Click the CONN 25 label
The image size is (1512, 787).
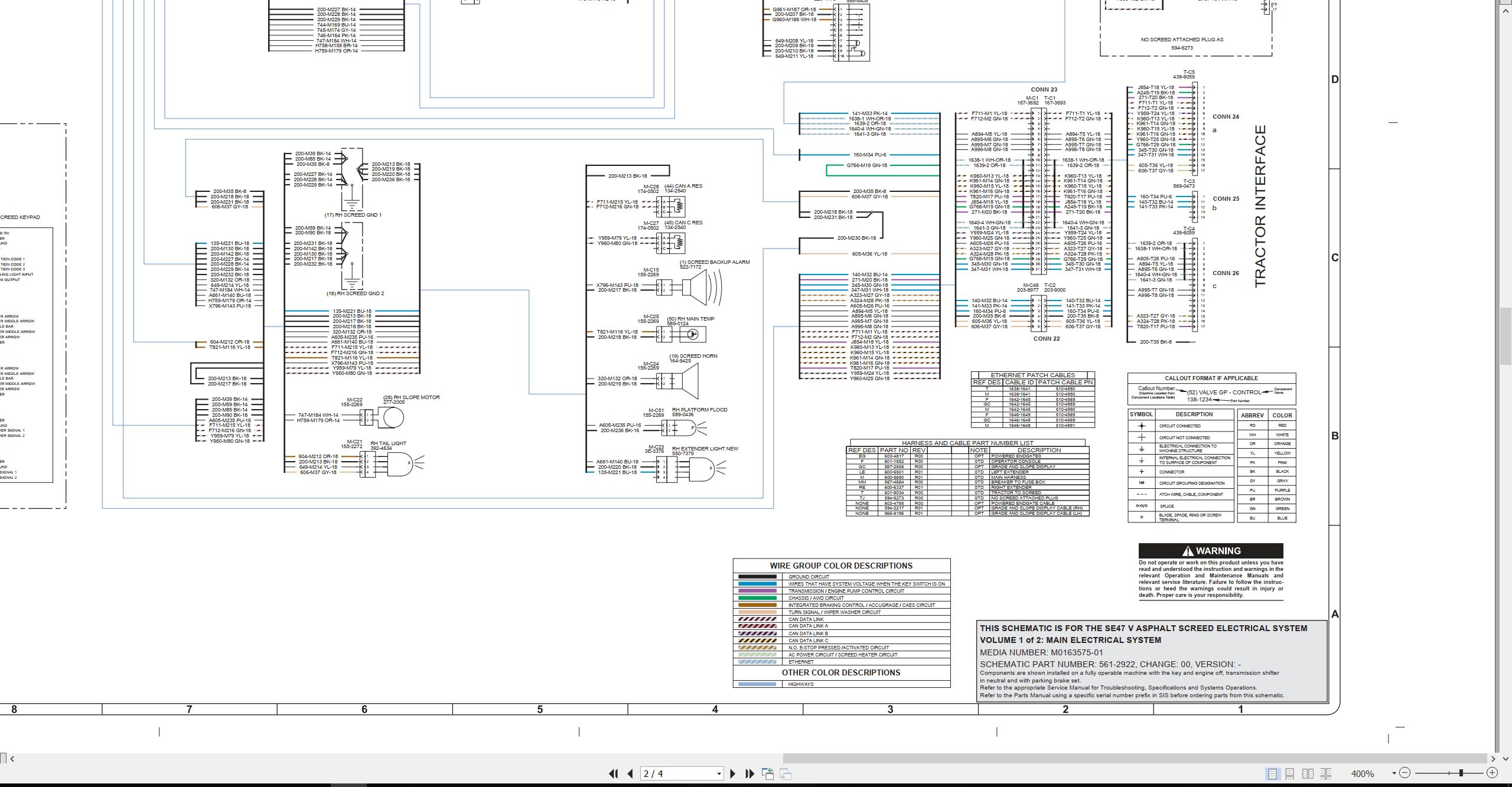point(1226,198)
